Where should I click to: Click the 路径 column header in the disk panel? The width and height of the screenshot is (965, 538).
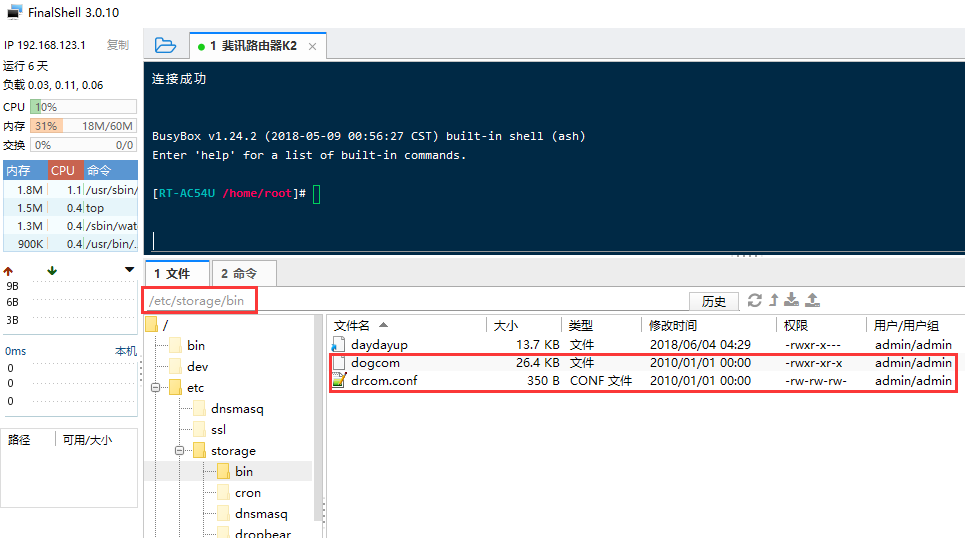19,440
